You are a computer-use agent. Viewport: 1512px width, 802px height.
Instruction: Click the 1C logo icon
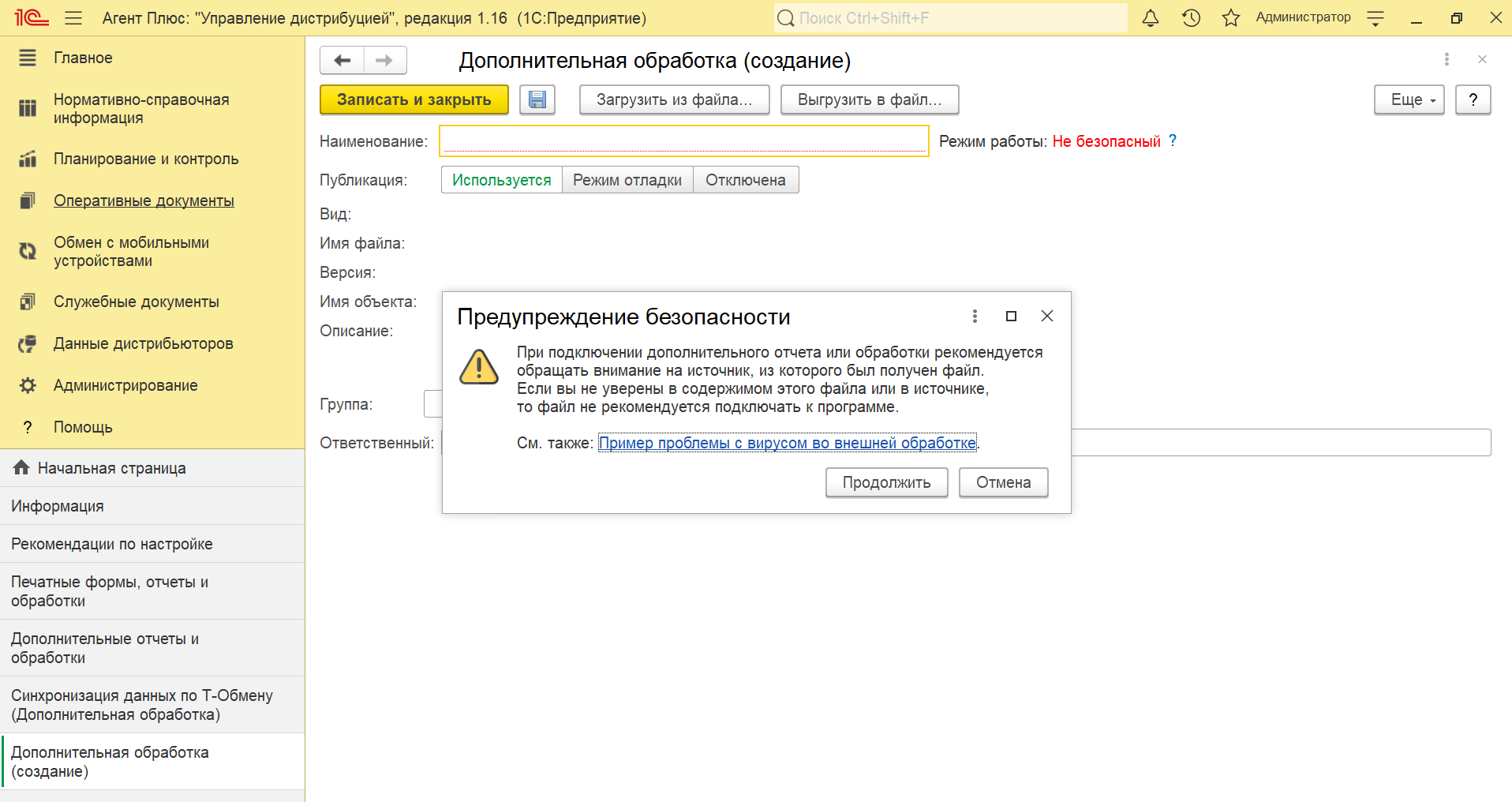pyautogui.click(x=32, y=17)
